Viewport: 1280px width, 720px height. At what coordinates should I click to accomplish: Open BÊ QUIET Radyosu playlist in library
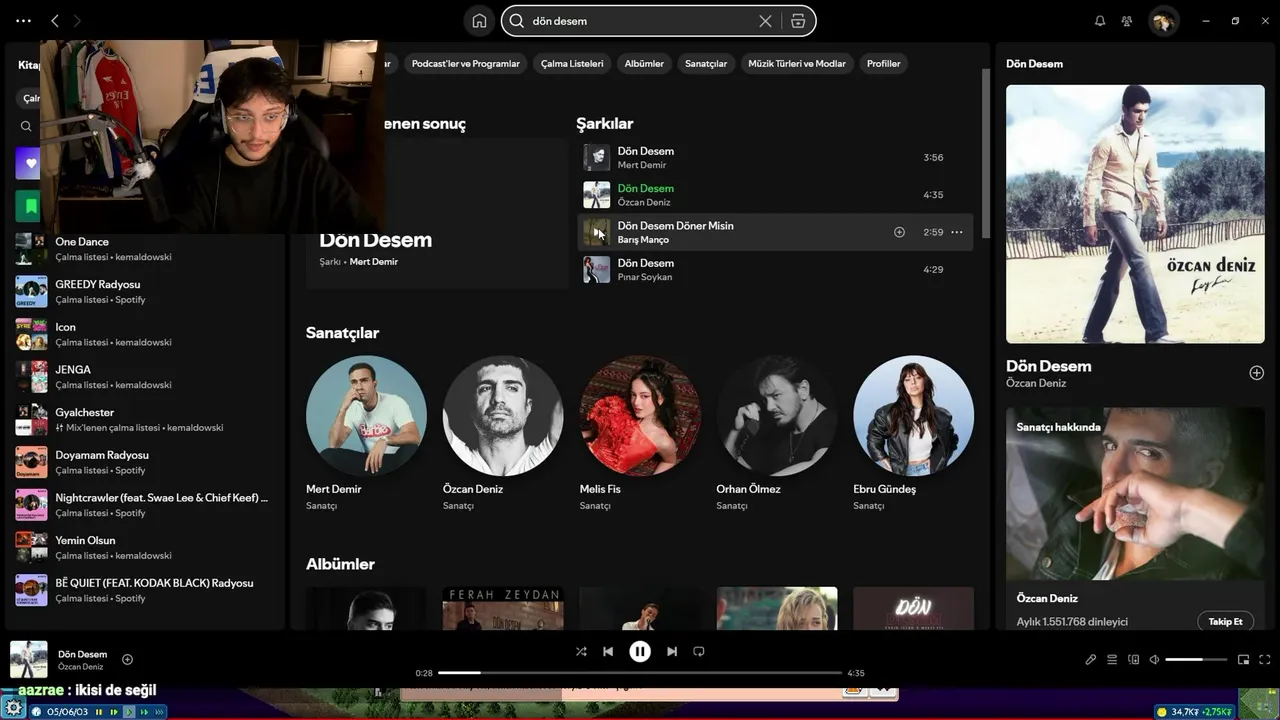145,590
